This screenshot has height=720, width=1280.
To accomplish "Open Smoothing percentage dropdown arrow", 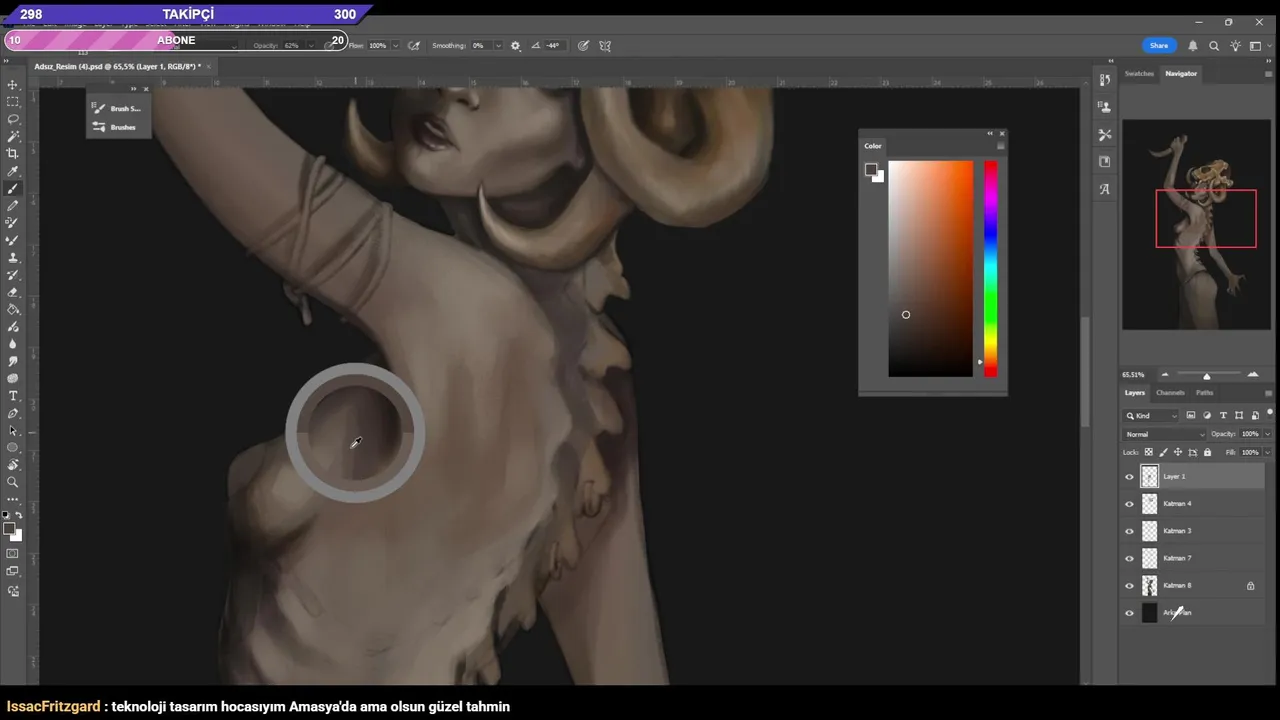I will coord(498,46).
